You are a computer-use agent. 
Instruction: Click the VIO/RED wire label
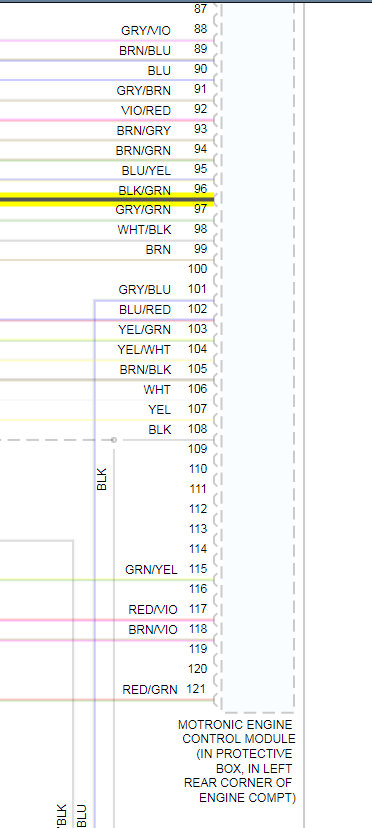tap(146, 111)
